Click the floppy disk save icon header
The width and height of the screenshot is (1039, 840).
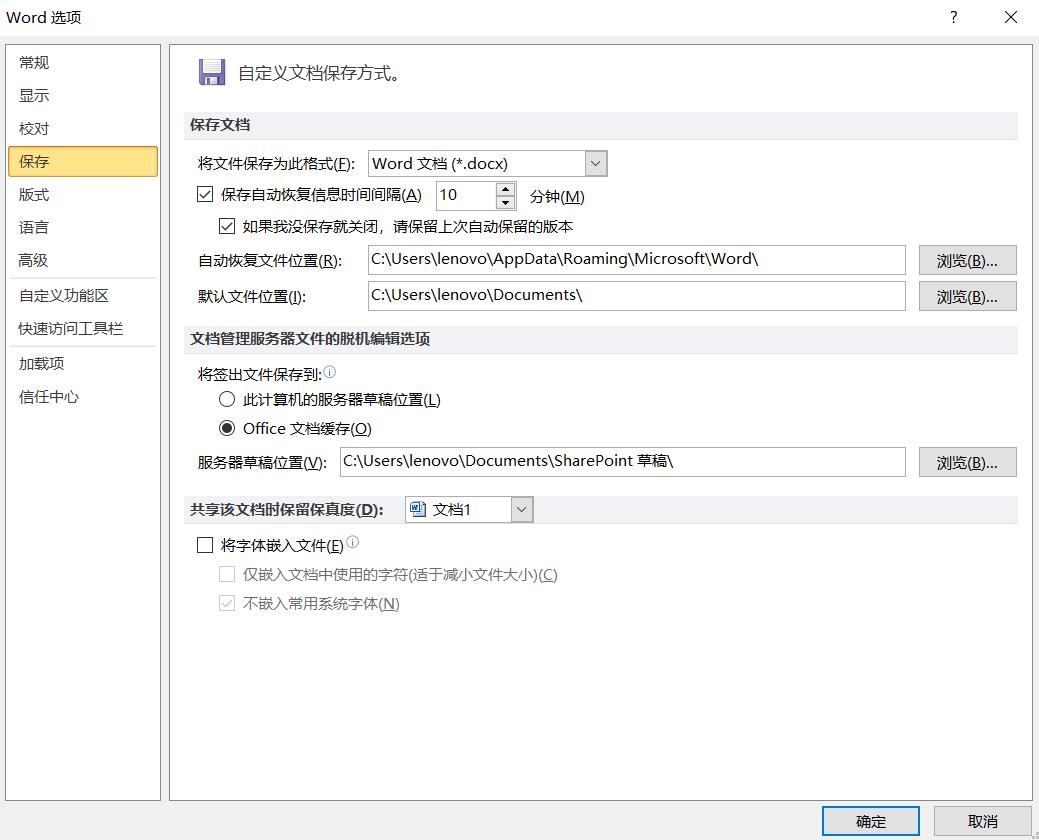pos(213,71)
